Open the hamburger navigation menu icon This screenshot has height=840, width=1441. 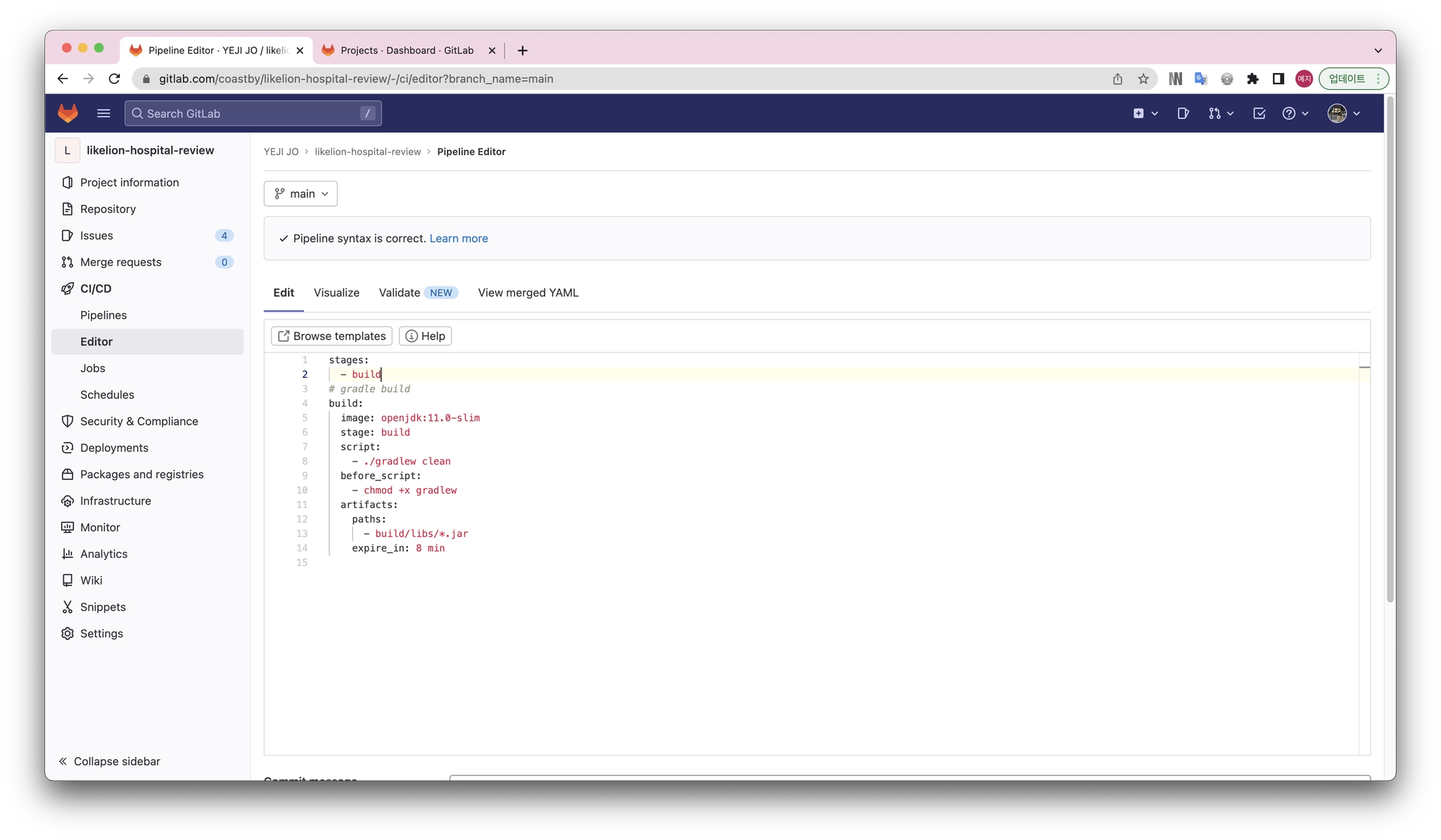[x=103, y=113]
